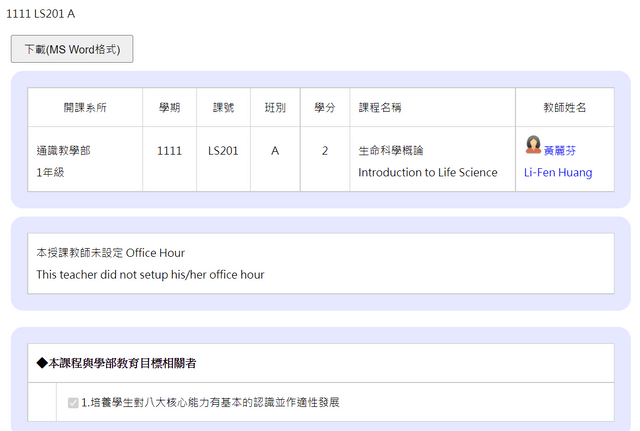Click the 開課系所 column header

pos(85,108)
